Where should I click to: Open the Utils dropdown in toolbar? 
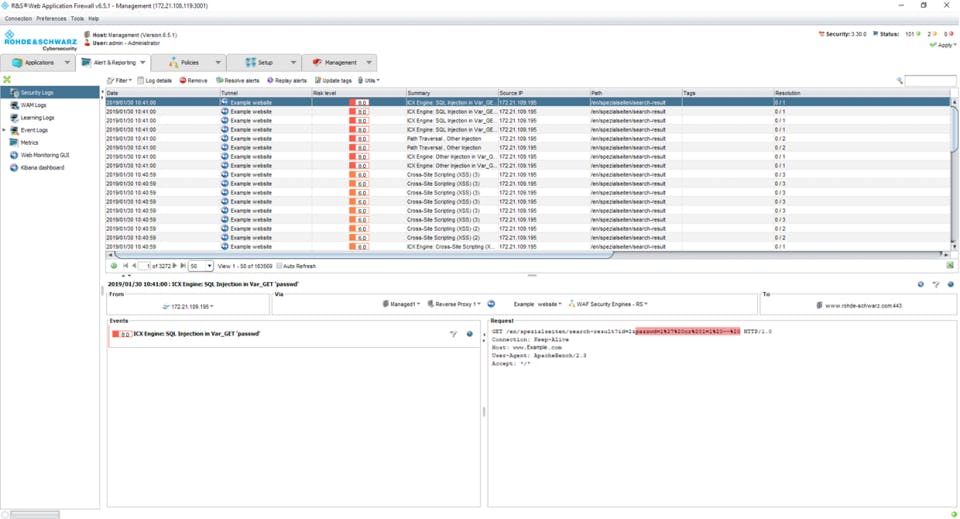pyautogui.click(x=369, y=80)
